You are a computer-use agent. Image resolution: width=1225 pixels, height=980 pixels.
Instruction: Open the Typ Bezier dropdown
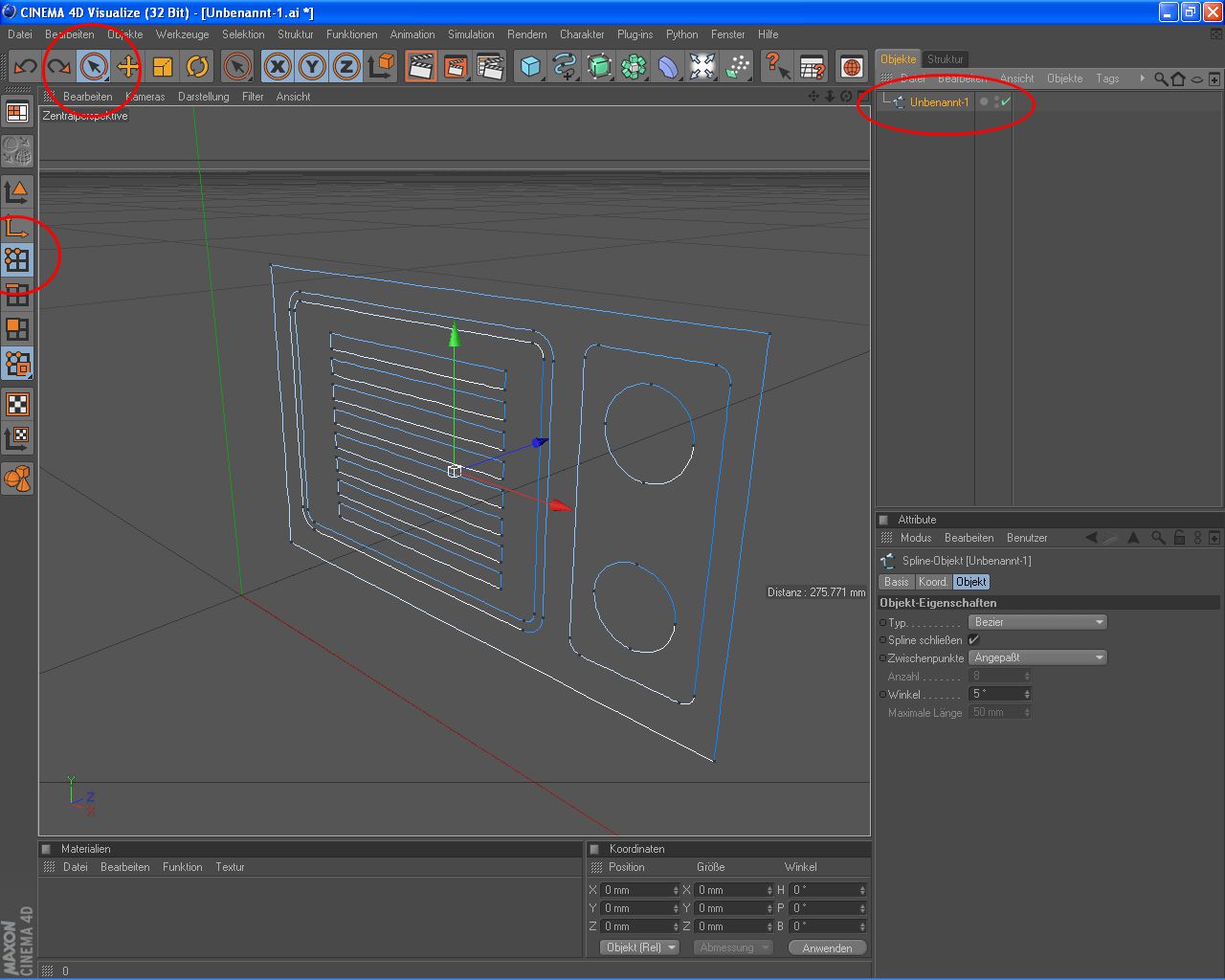(1037, 622)
